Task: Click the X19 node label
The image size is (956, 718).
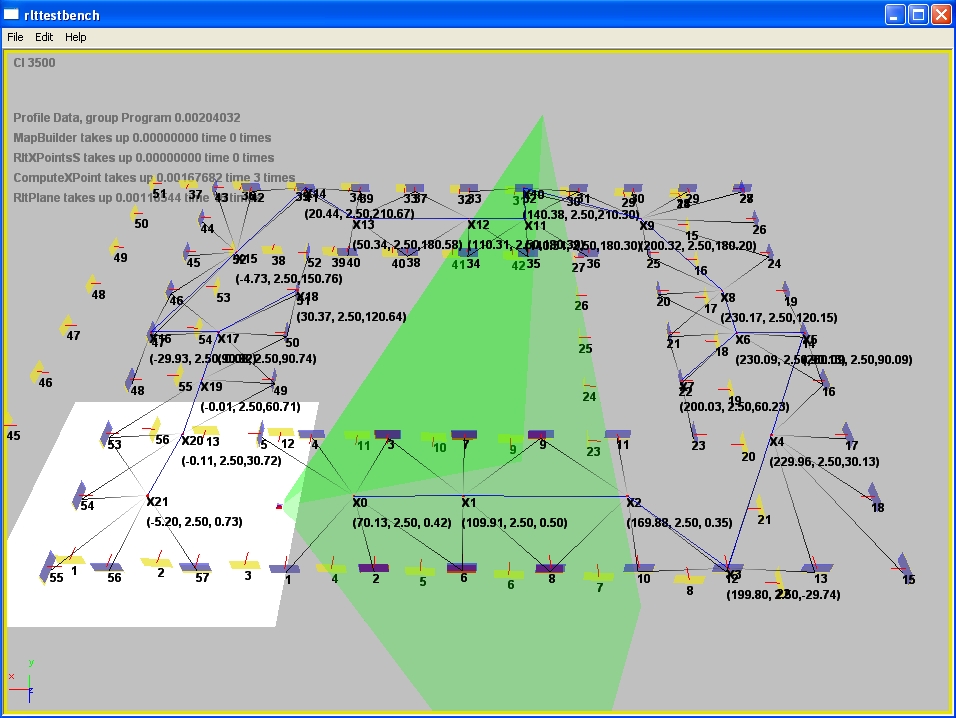Action: click(x=210, y=387)
